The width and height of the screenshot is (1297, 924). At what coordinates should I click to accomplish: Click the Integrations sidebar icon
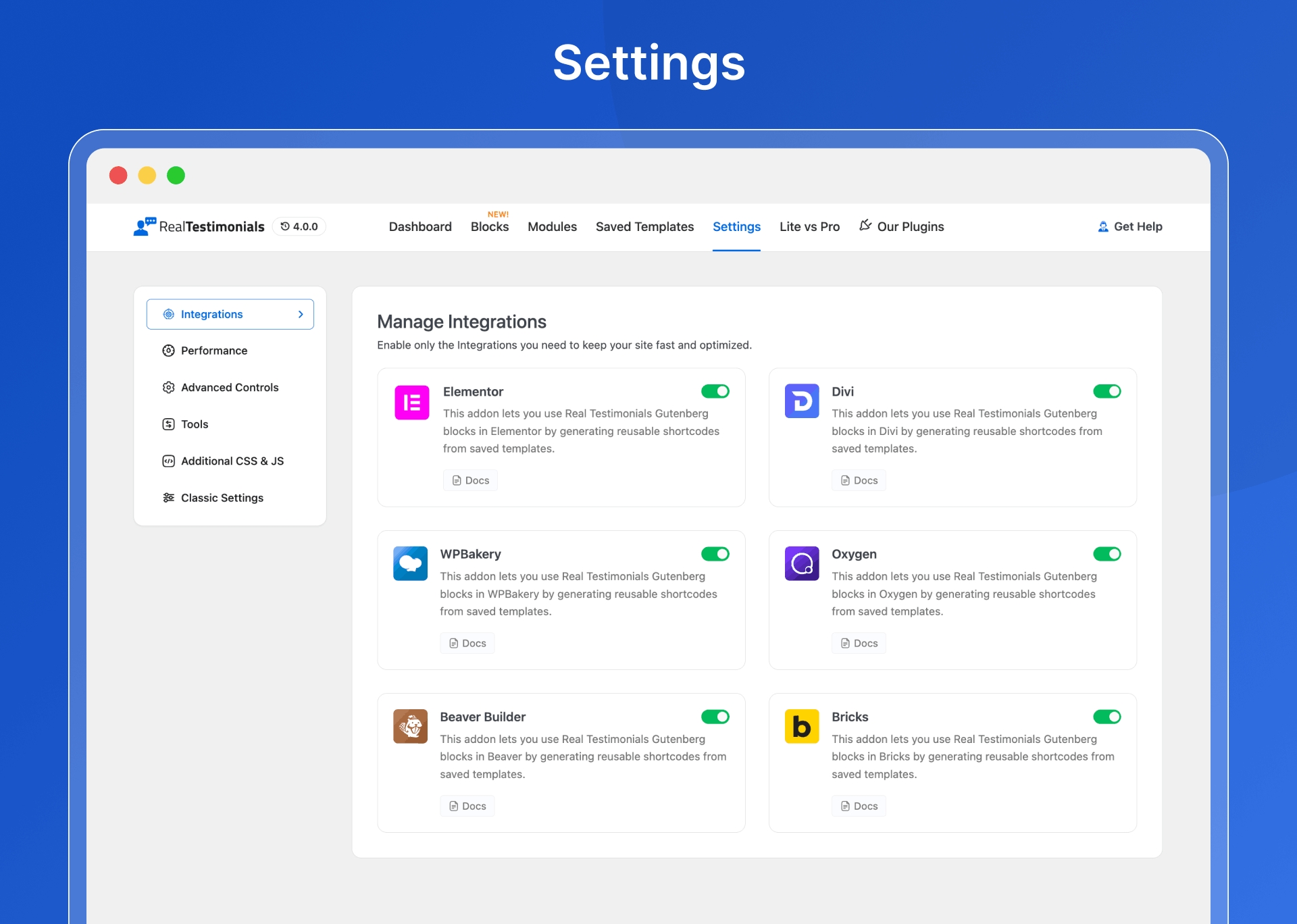169,314
